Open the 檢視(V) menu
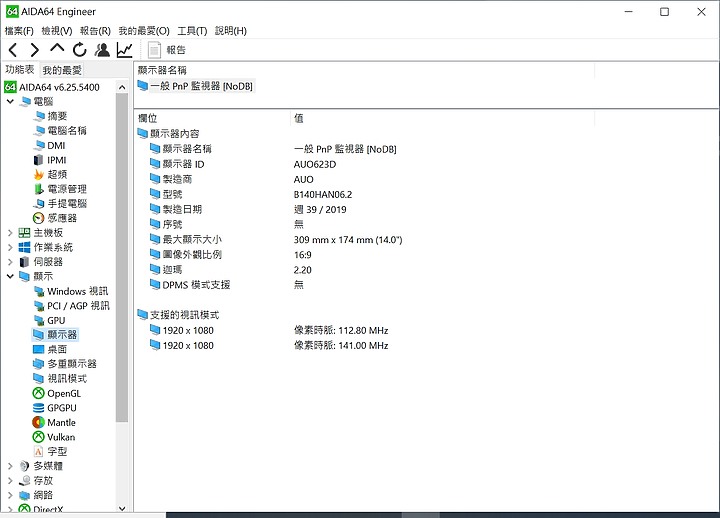Viewport: 720px width, 518px height. 57,31
